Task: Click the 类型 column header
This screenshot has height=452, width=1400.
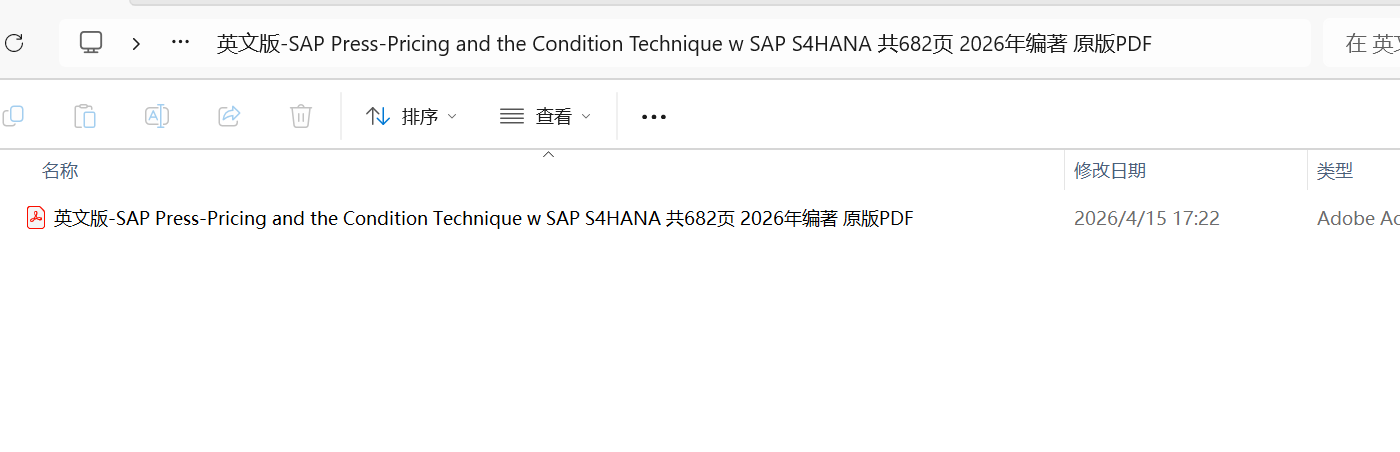Action: tap(1335, 171)
